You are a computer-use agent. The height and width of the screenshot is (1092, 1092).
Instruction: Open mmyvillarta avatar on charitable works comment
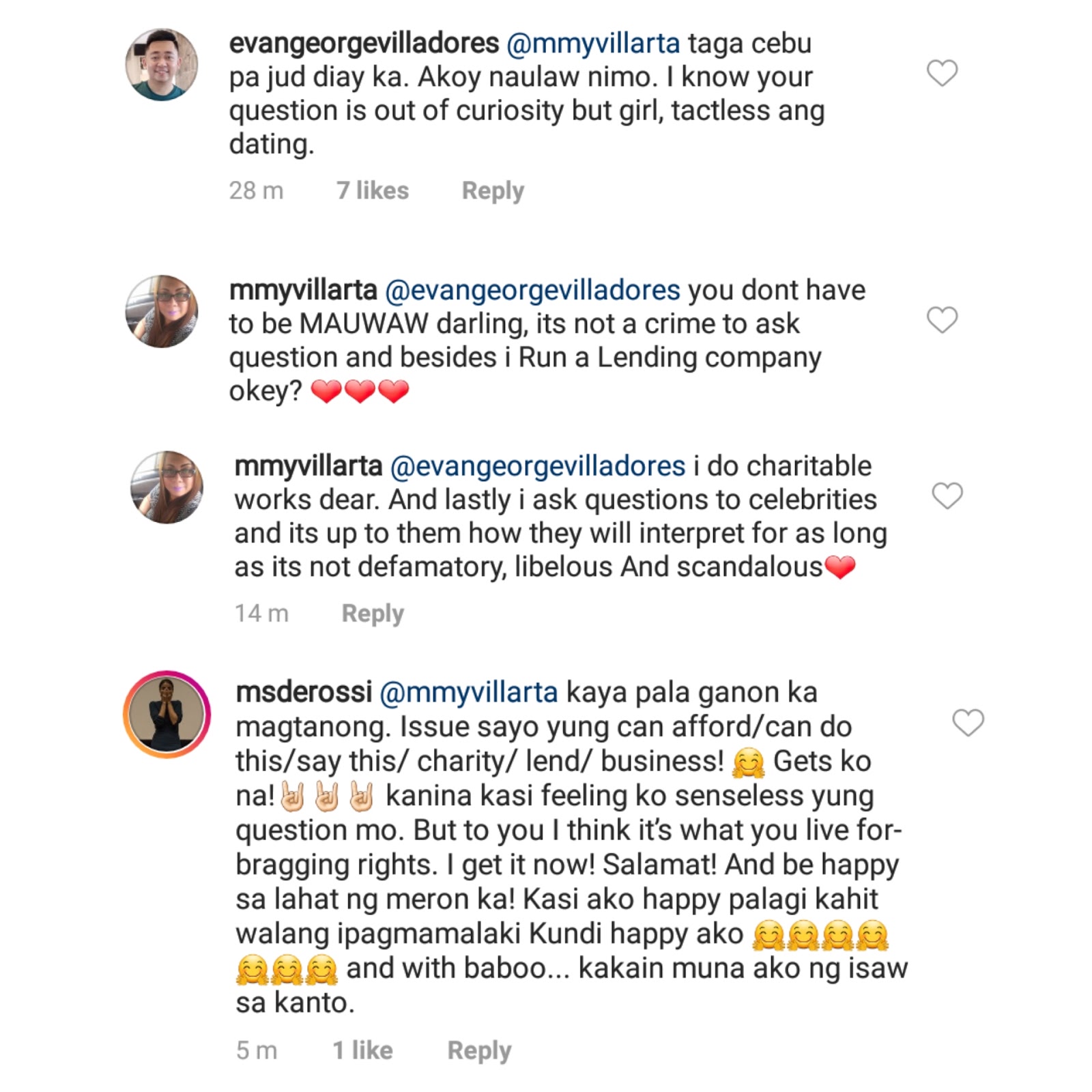pos(167,487)
